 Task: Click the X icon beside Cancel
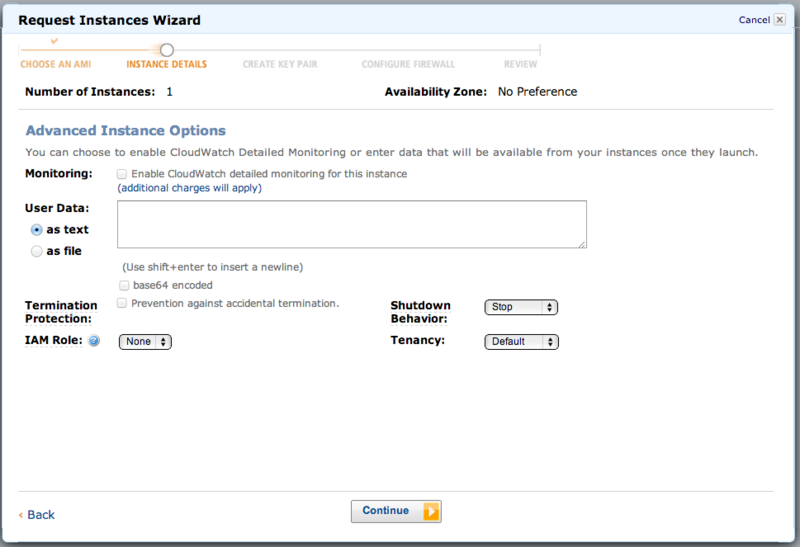click(x=780, y=20)
